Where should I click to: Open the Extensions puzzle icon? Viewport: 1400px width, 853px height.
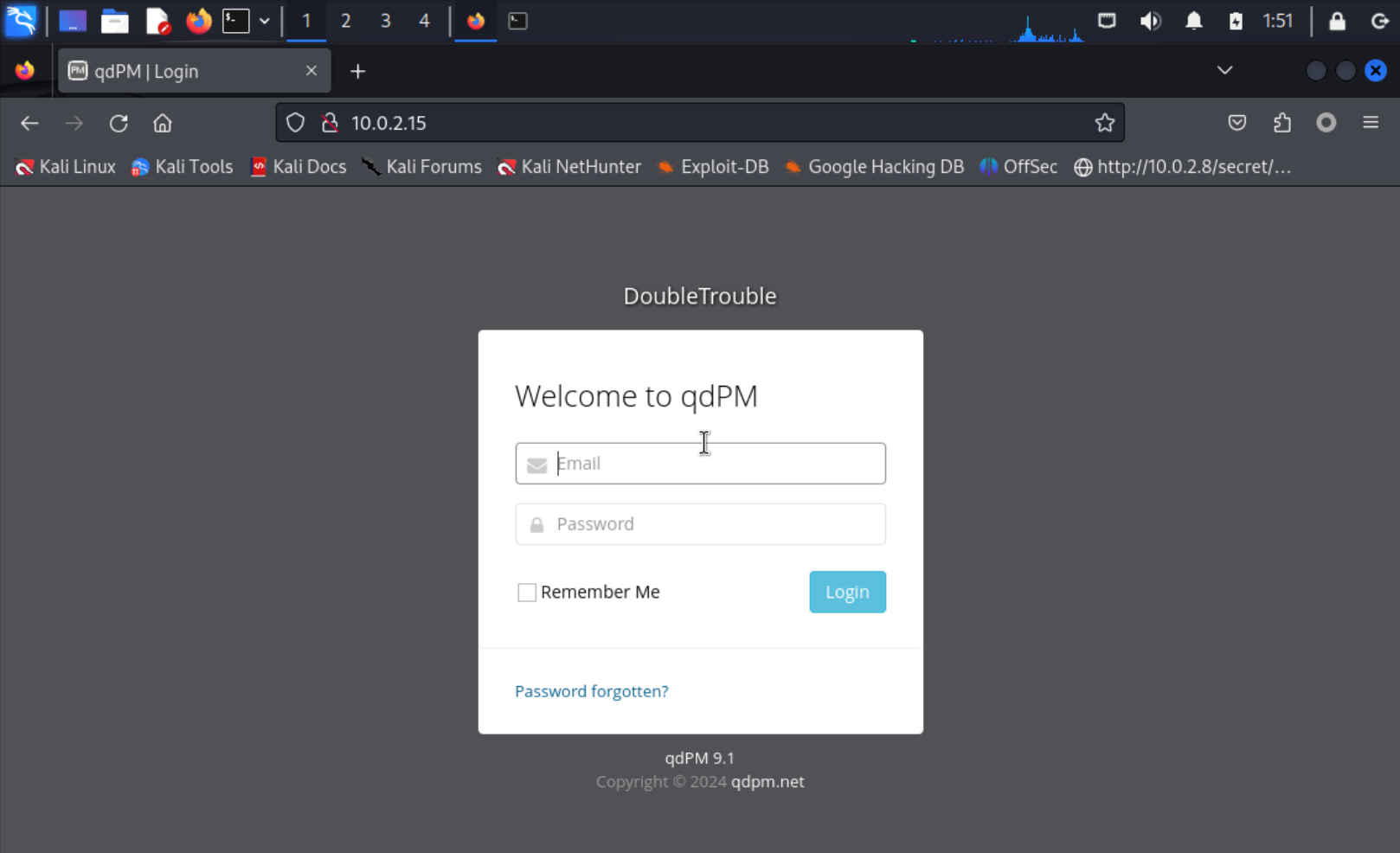pyautogui.click(x=1282, y=123)
